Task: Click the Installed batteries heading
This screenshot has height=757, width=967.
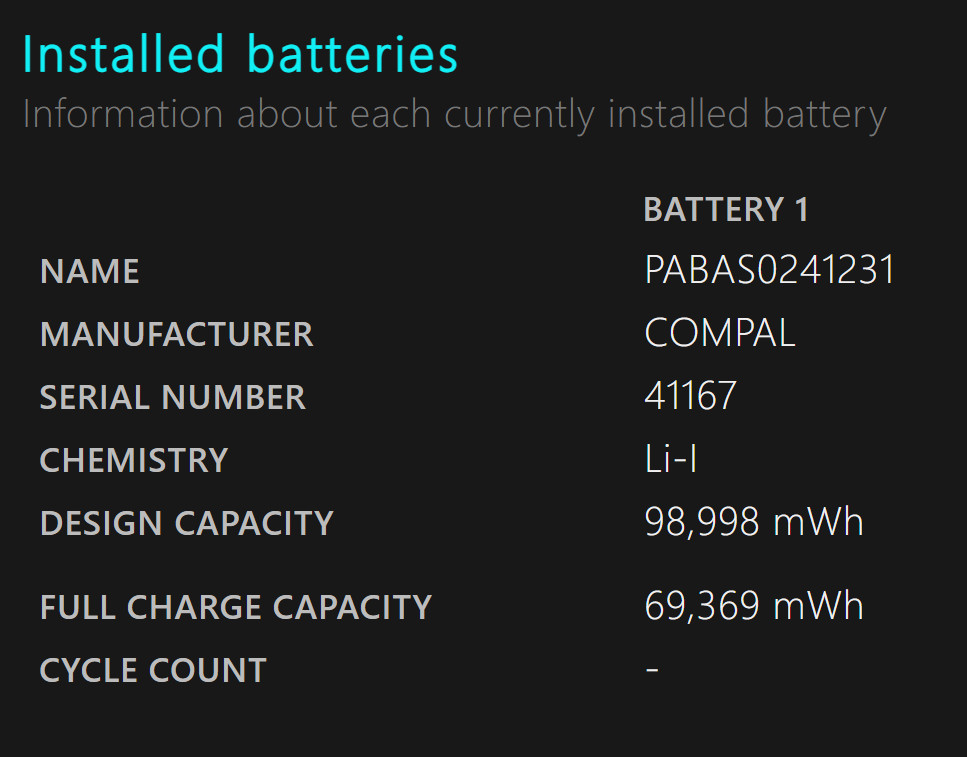Action: (240, 54)
